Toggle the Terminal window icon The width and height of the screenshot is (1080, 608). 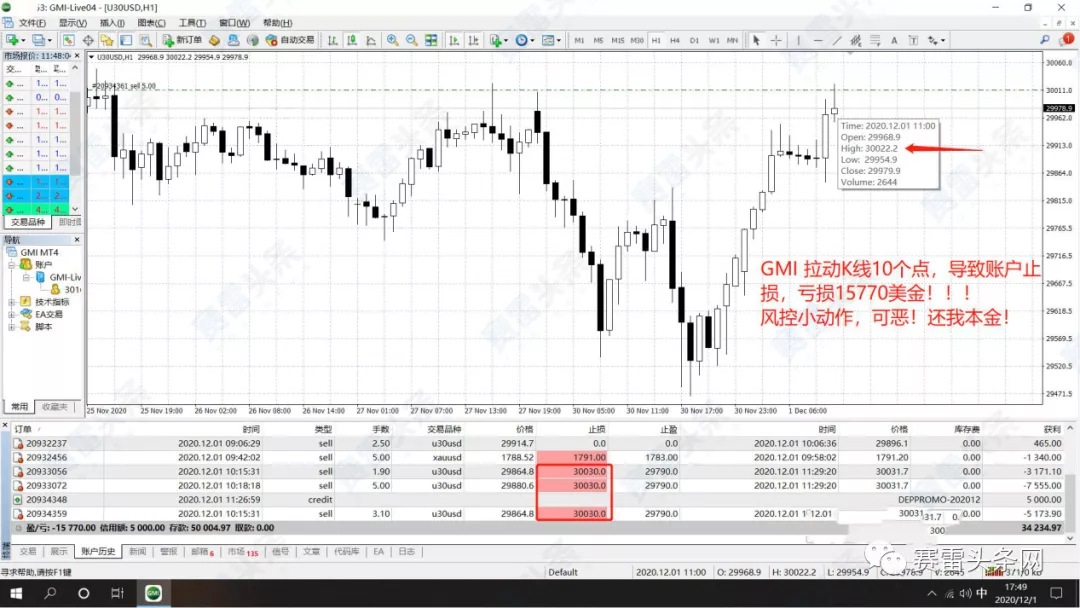pos(126,41)
